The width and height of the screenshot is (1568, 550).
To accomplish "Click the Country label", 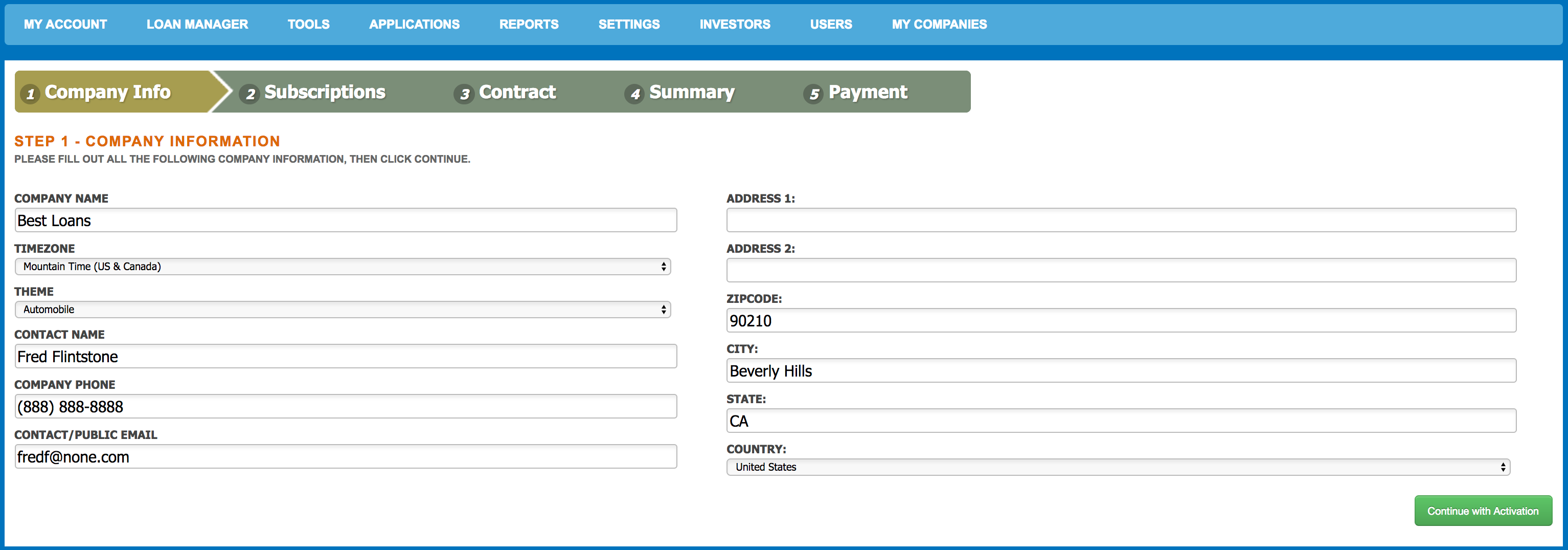I will point(757,450).
